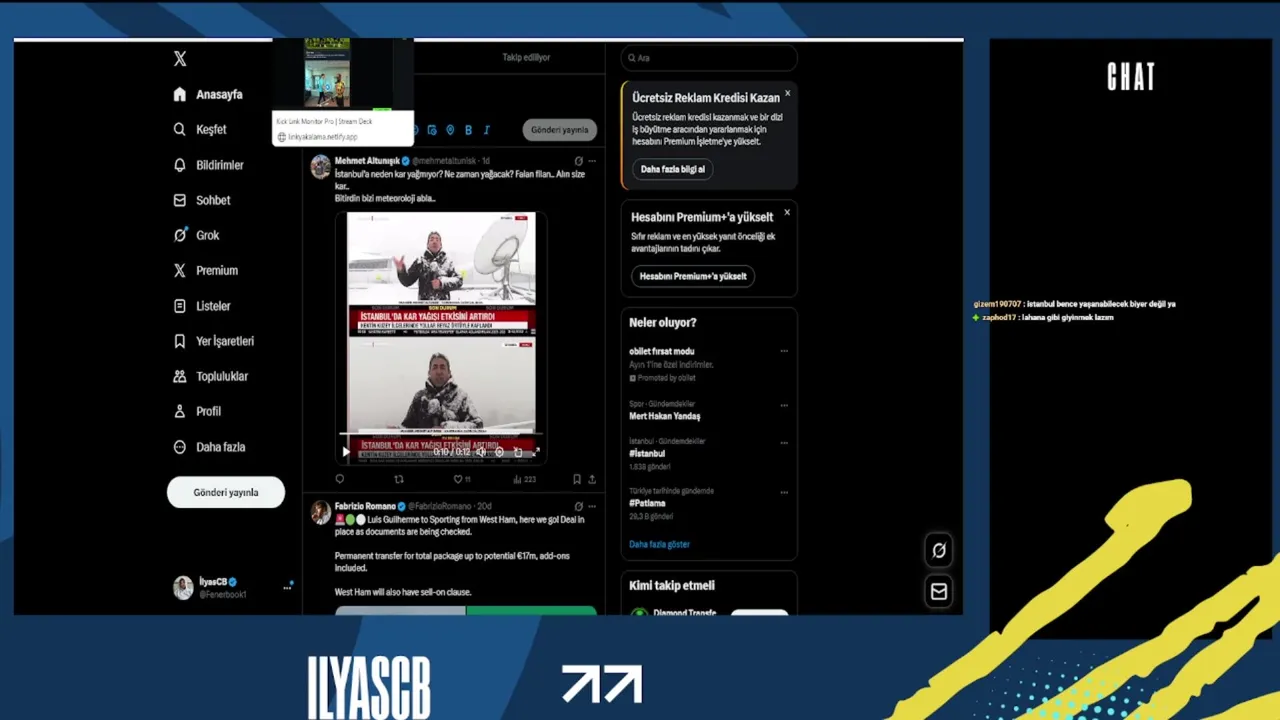Viewport: 1280px width, 720px height.
Task: Open the floating Grok button
Action: coord(939,549)
